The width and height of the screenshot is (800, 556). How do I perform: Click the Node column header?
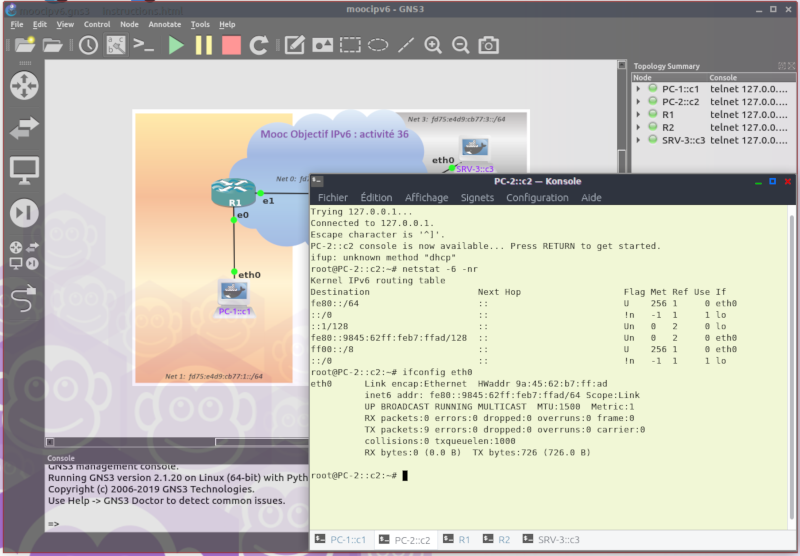[x=669, y=78]
